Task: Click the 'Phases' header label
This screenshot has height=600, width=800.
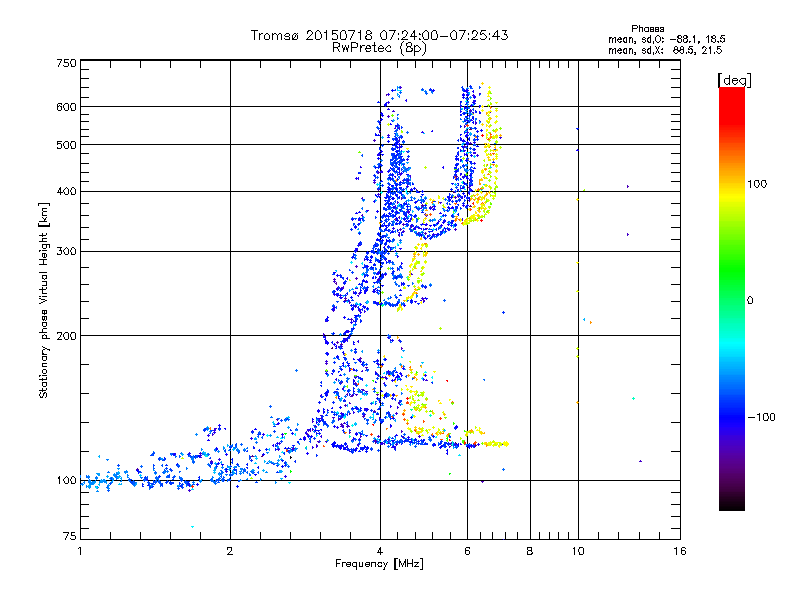Action: tap(647, 29)
